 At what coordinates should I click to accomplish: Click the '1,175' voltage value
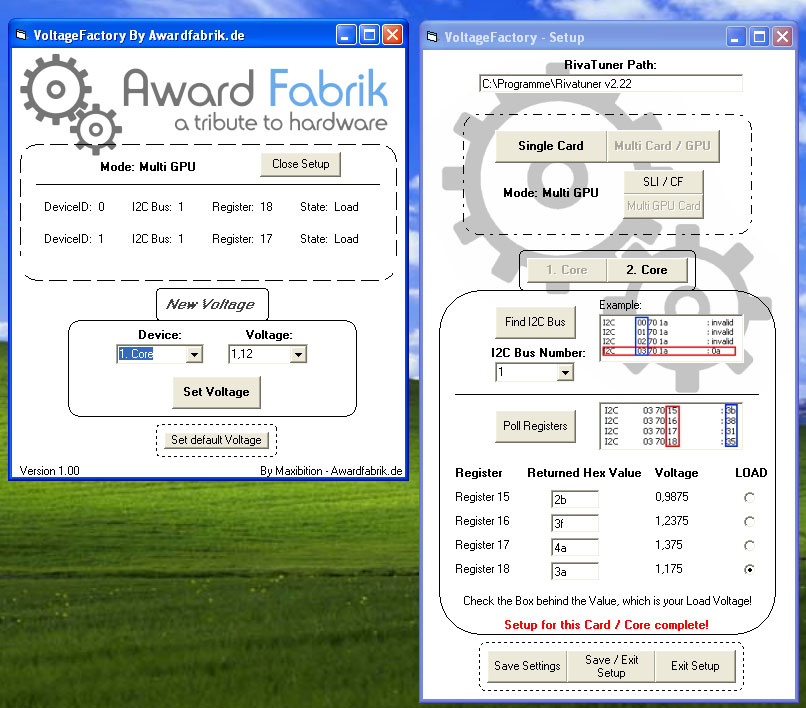click(x=668, y=569)
